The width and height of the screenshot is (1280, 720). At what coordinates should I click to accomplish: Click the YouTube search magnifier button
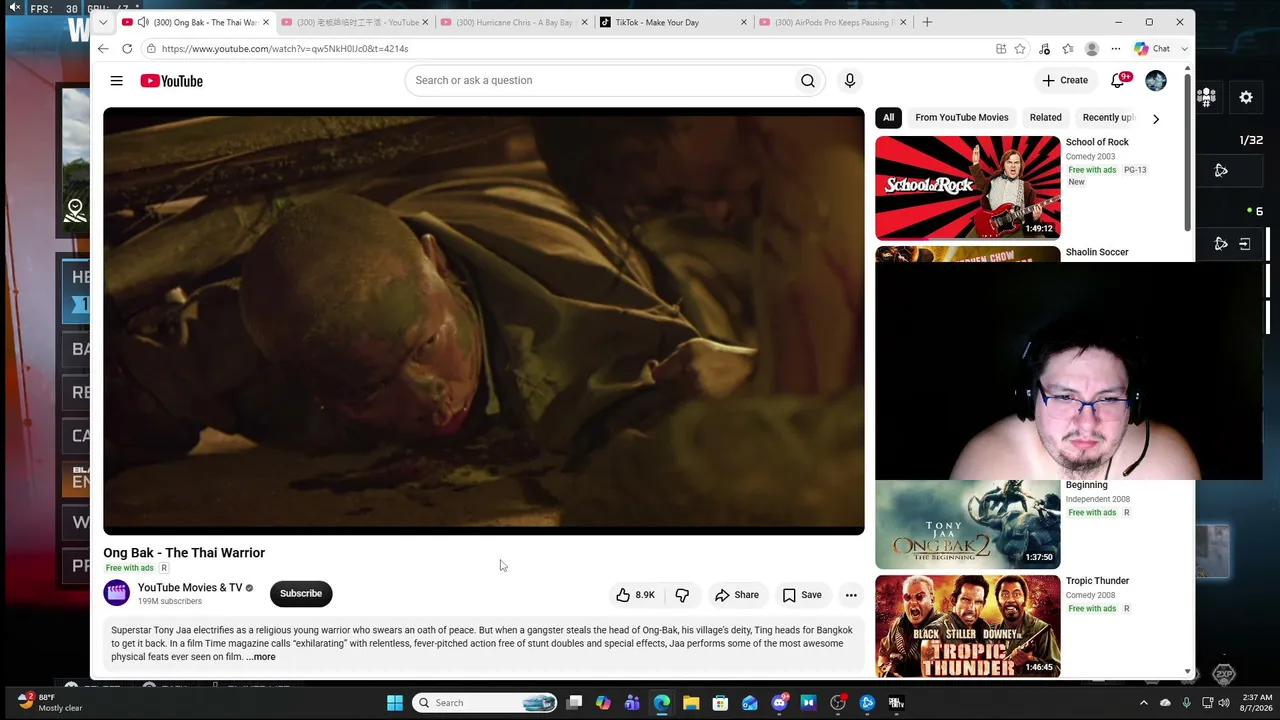pos(808,81)
